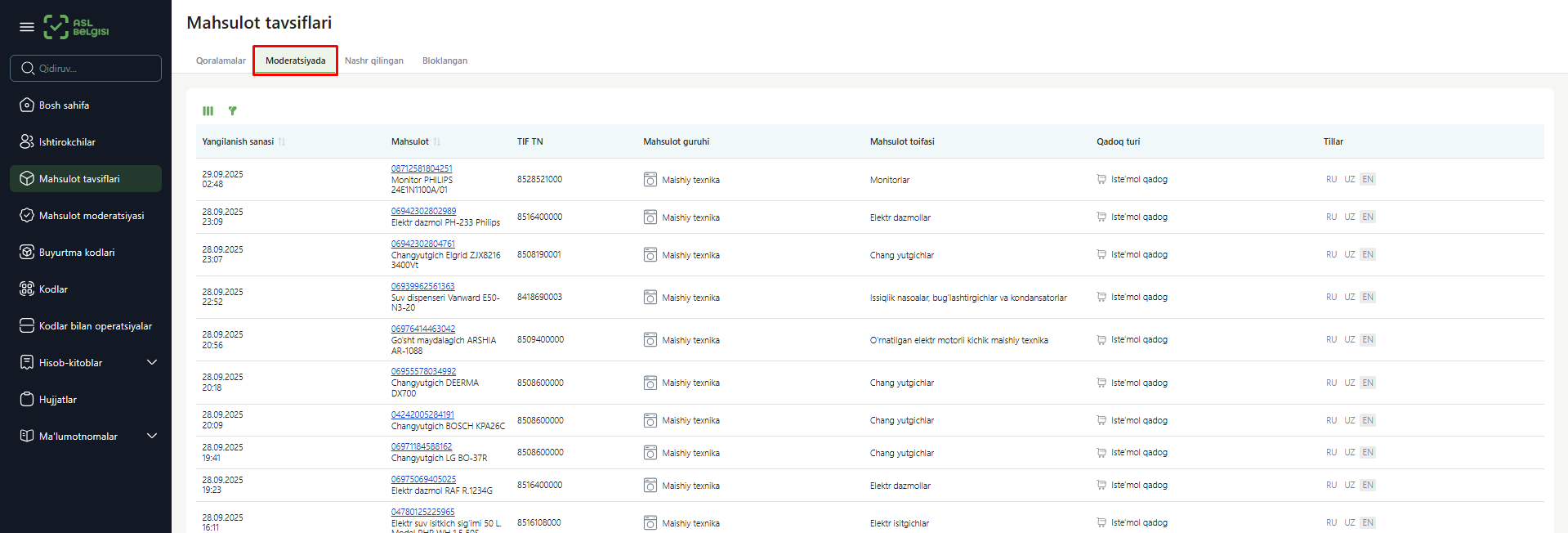Open Buyurtma kodlari section
Image resolution: width=1568 pixels, height=533 pixels.
point(77,253)
